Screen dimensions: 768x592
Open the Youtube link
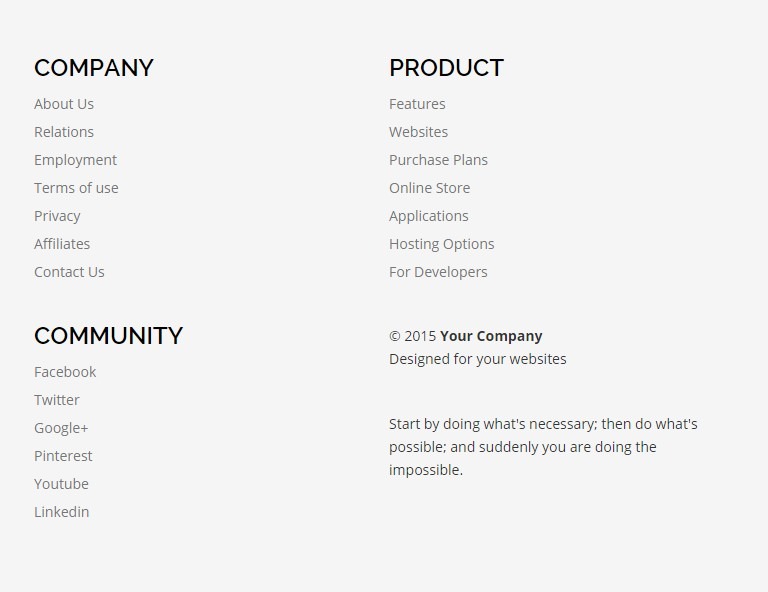[x=61, y=484]
